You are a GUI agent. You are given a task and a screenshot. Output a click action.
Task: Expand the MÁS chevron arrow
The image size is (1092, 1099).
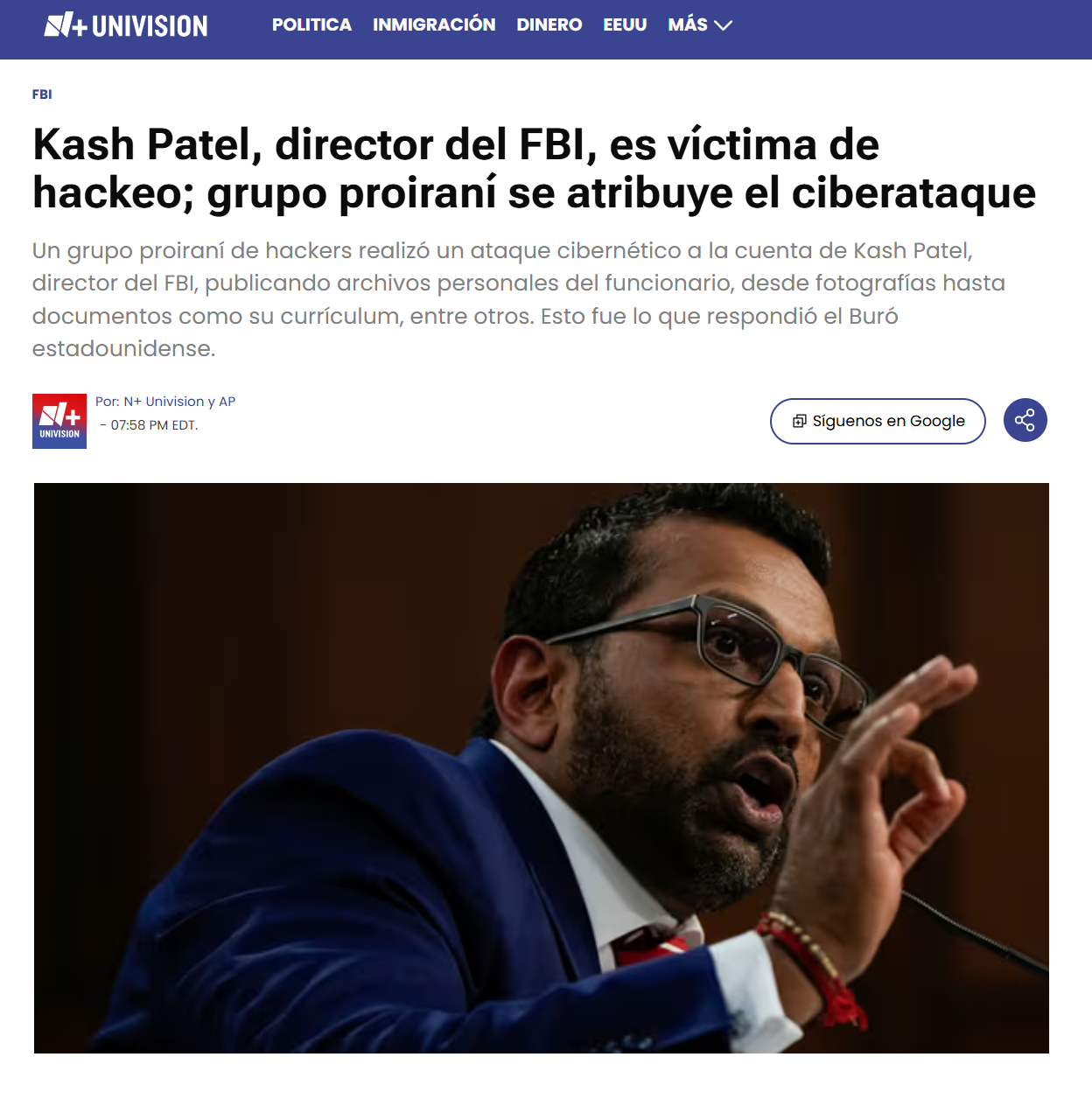point(723,25)
